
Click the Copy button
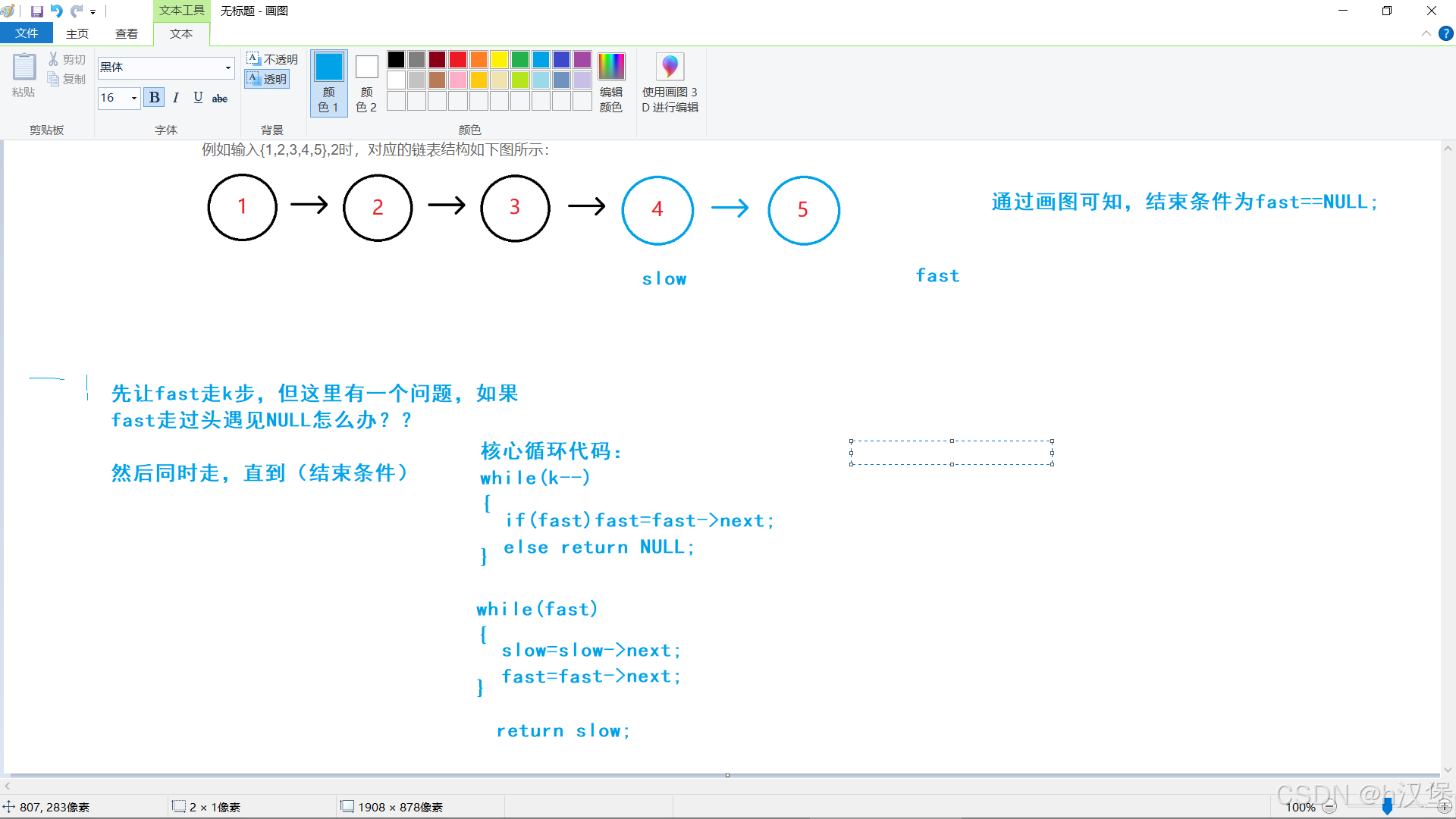pos(67,79)
